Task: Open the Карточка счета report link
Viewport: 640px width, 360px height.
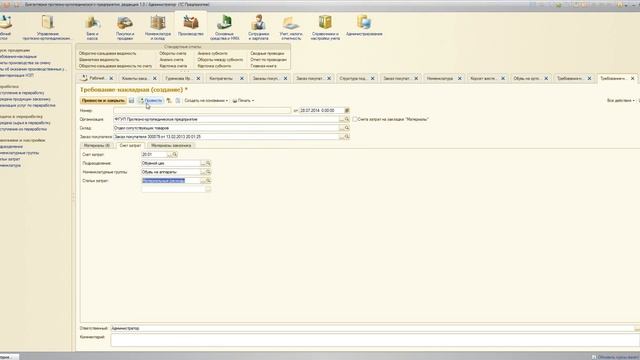Action: point(173,66)
